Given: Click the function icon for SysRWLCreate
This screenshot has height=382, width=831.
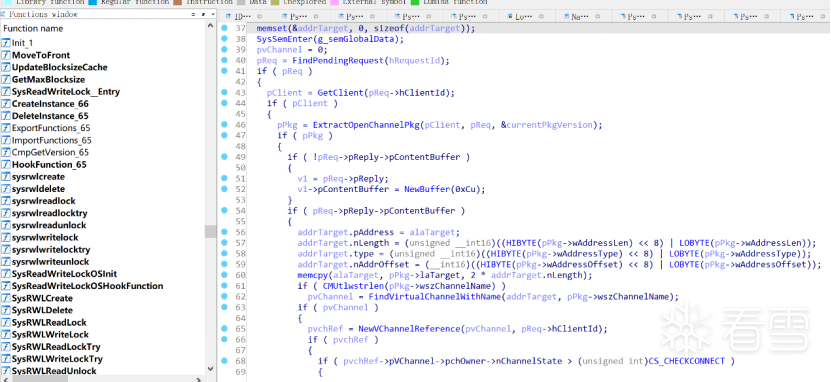Looking at the screenshot, I should tap(6, 298).
